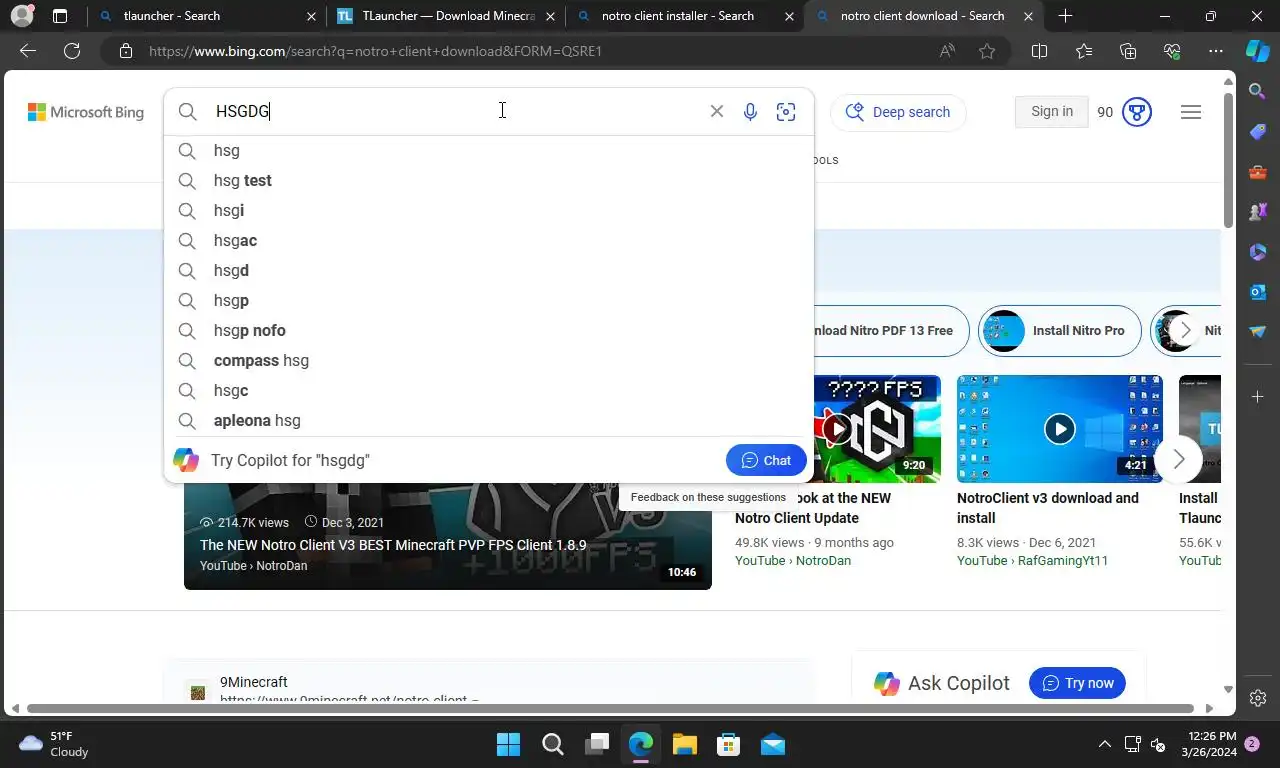Image resolution: width=1280 pixels, height=768 pixels.
Task: Open Shopping tag icon in the sidebar
Action: [1258, 132]
